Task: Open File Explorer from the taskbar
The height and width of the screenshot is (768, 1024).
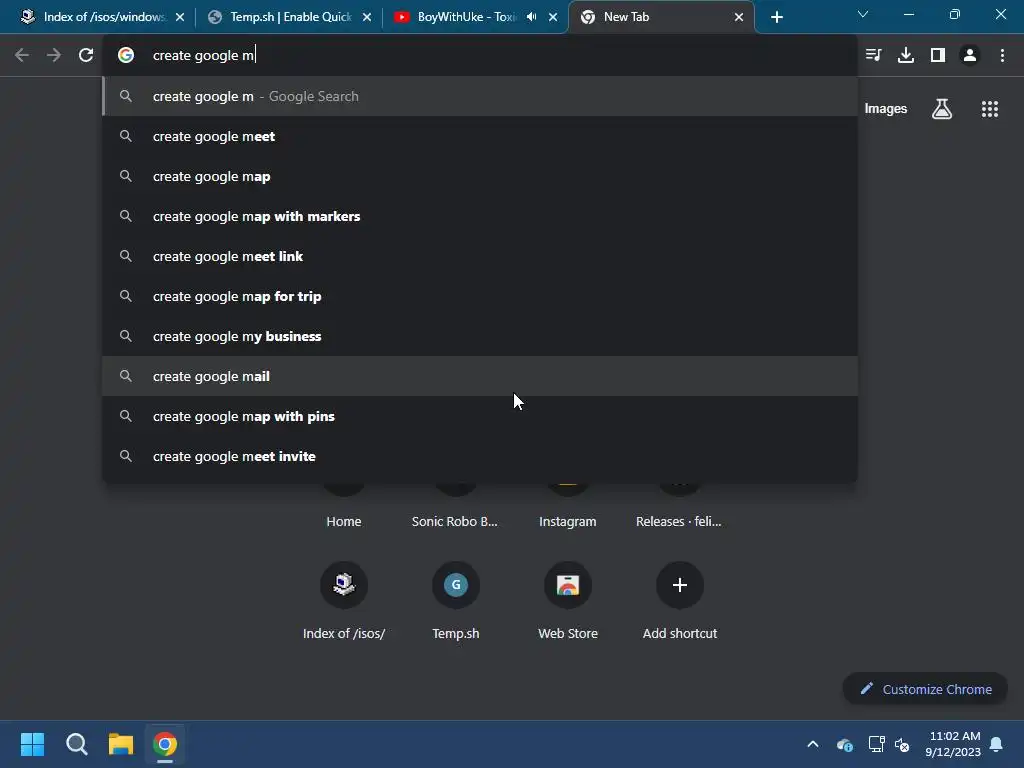Action: [x=121, y=744]
